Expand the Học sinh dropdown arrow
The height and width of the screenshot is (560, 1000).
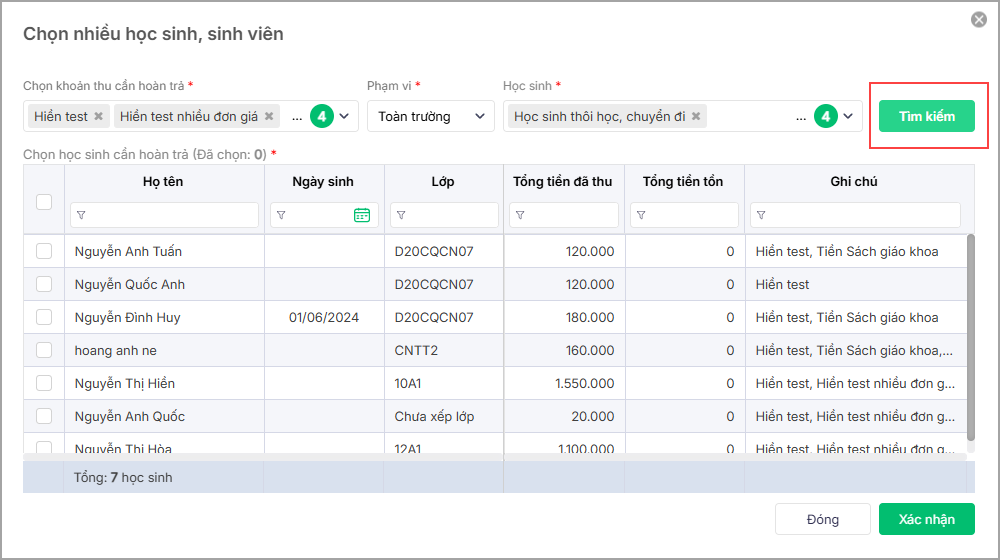point(849,116)
